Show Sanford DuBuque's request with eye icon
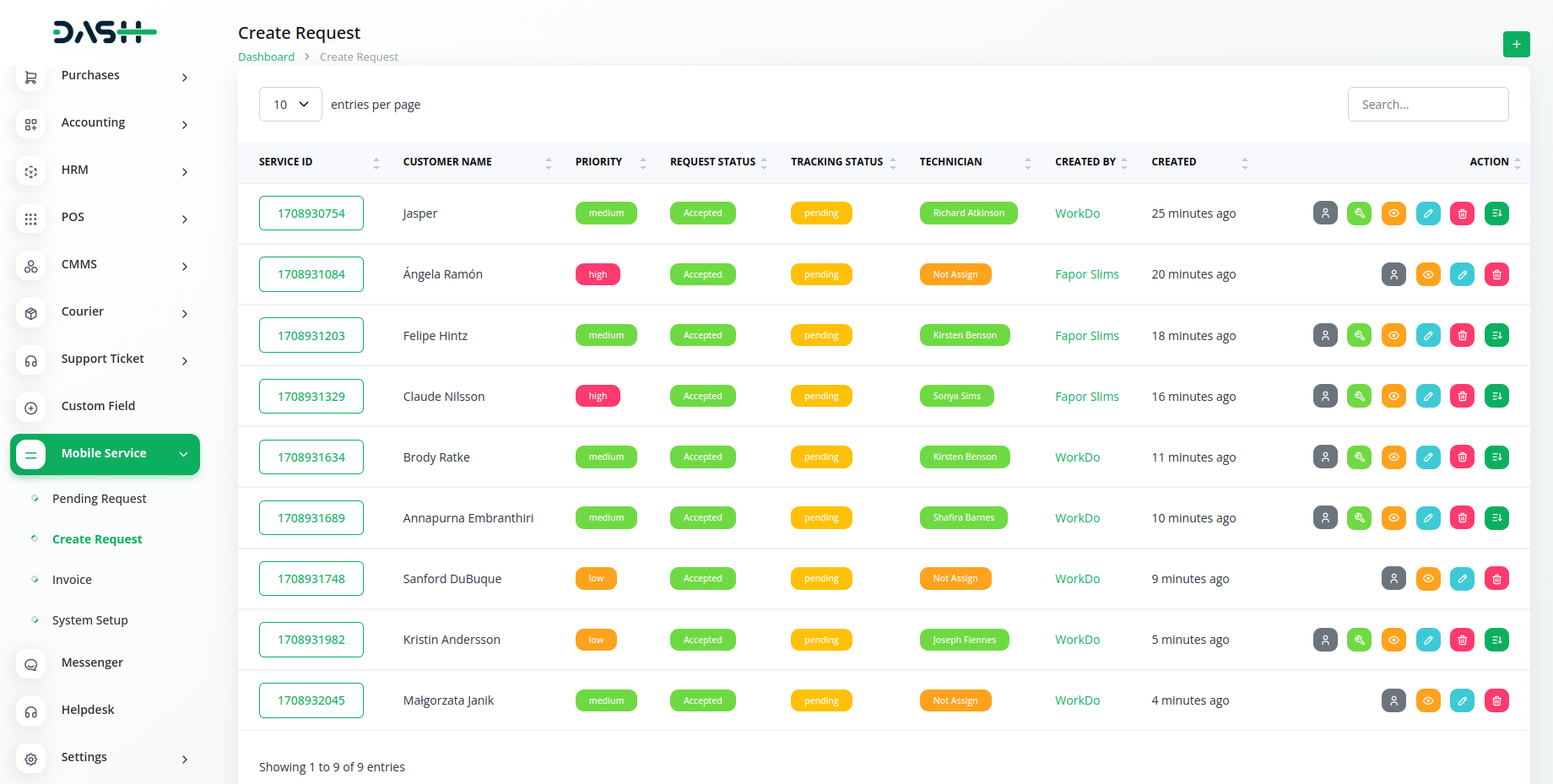This screenshot has width=1553, height=784. (x=1427, y=579)
